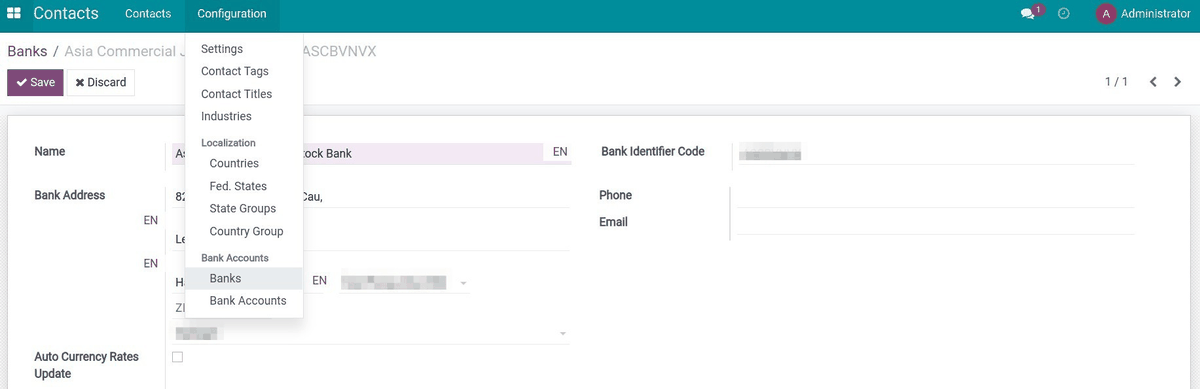Click into the Phone field

pos(934,196)
